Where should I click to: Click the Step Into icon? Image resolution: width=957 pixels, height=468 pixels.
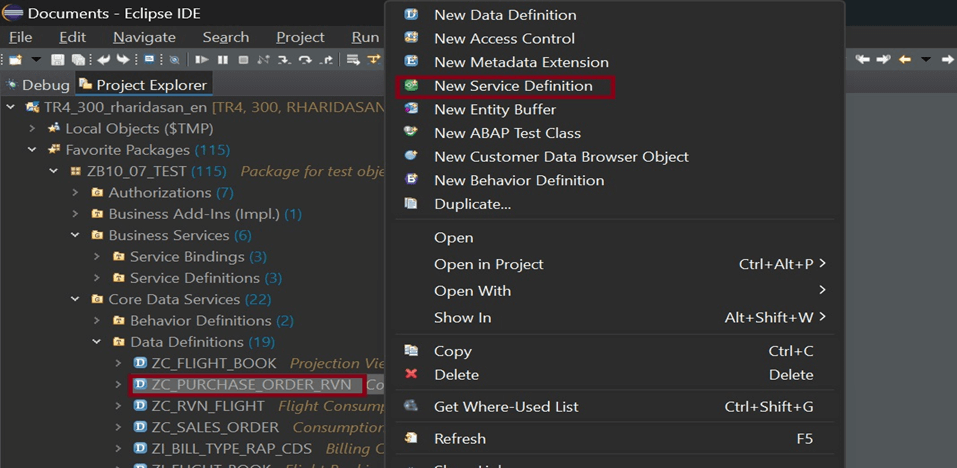point(284,60)
